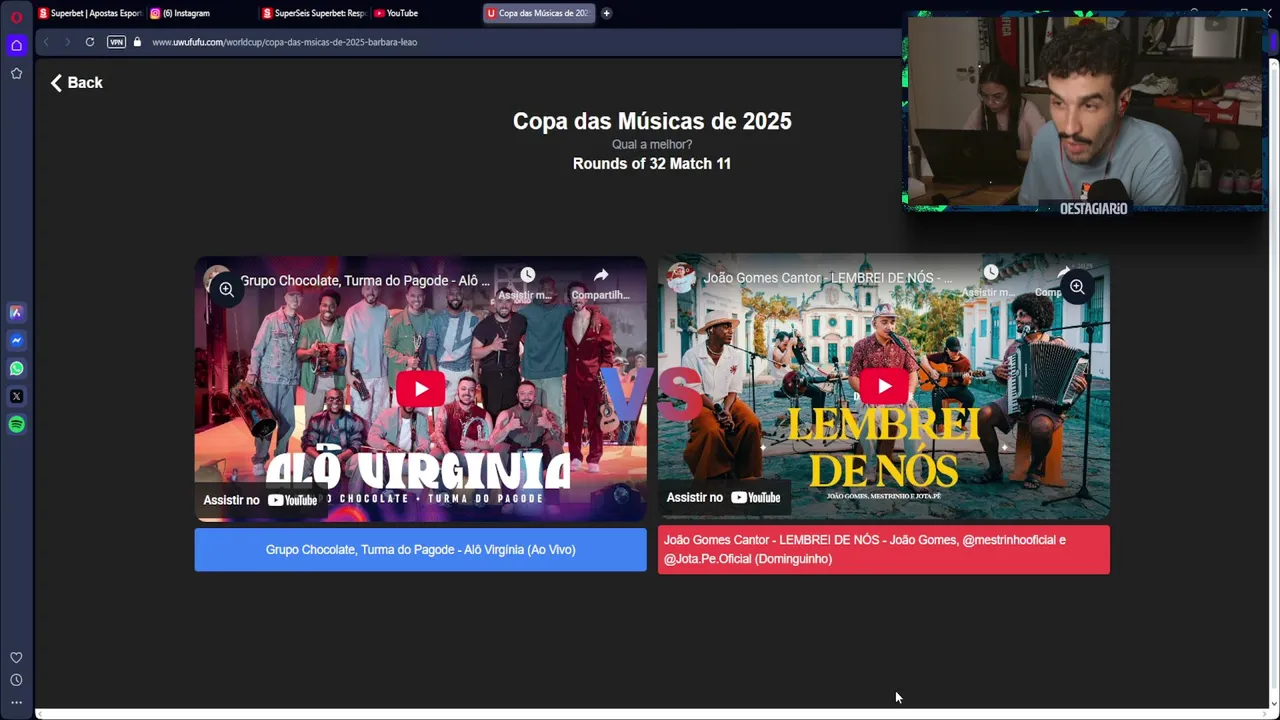The height and width of the screenshot is (720, 1280).
Task: Play the Alô Virginia YouTube video
Action: pos(420,389)
